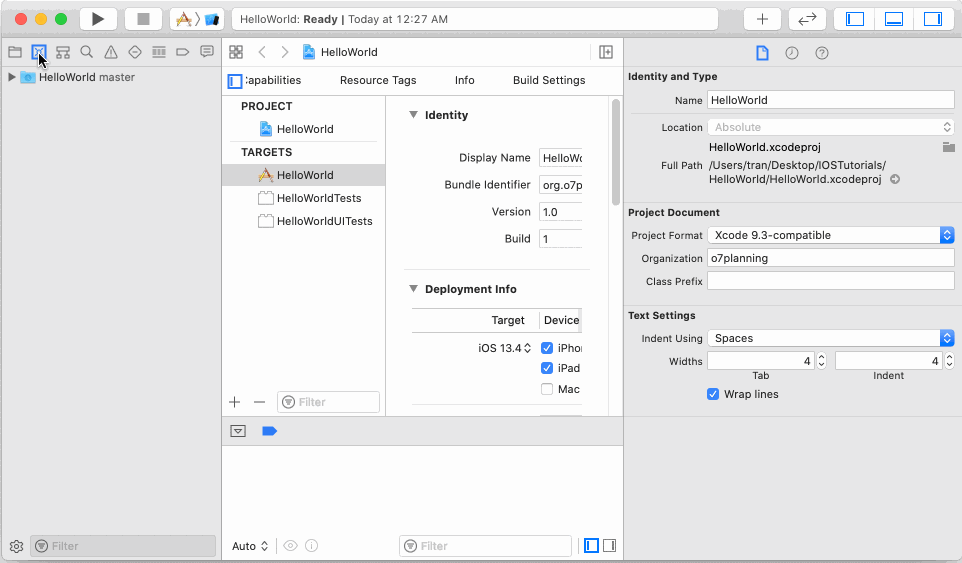Show the File inspector

762,53
